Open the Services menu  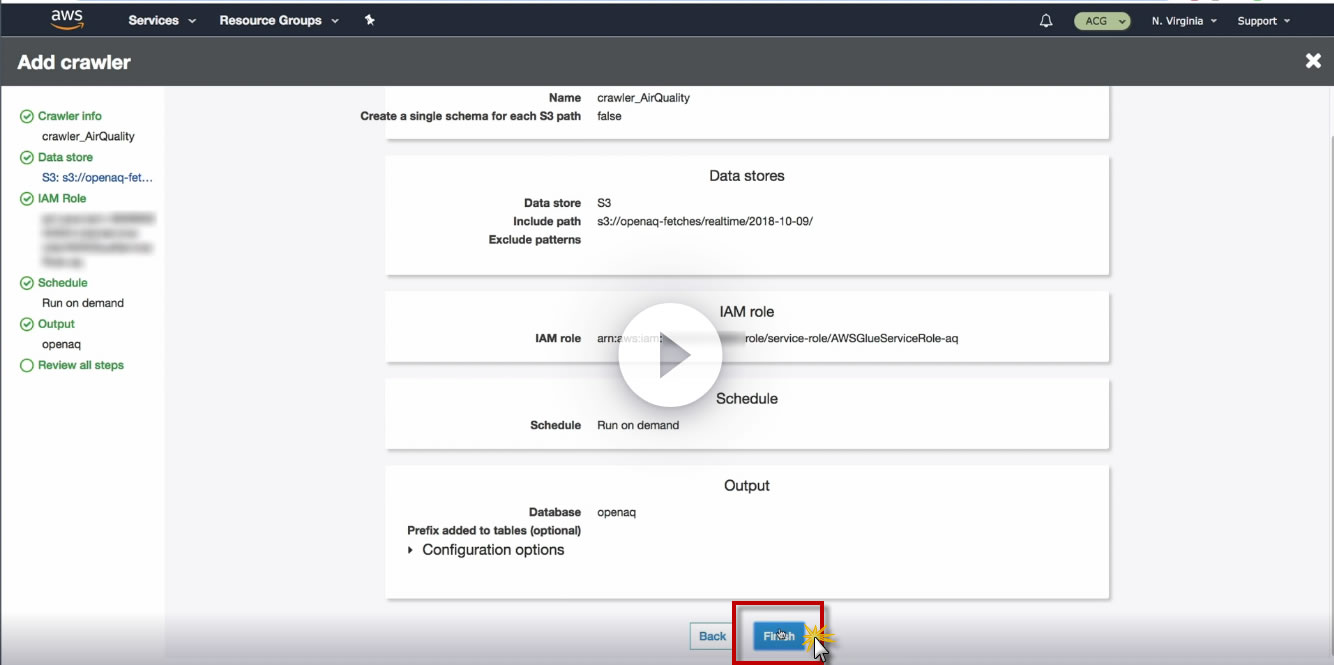pyautogui.click(x=162, y=20)
